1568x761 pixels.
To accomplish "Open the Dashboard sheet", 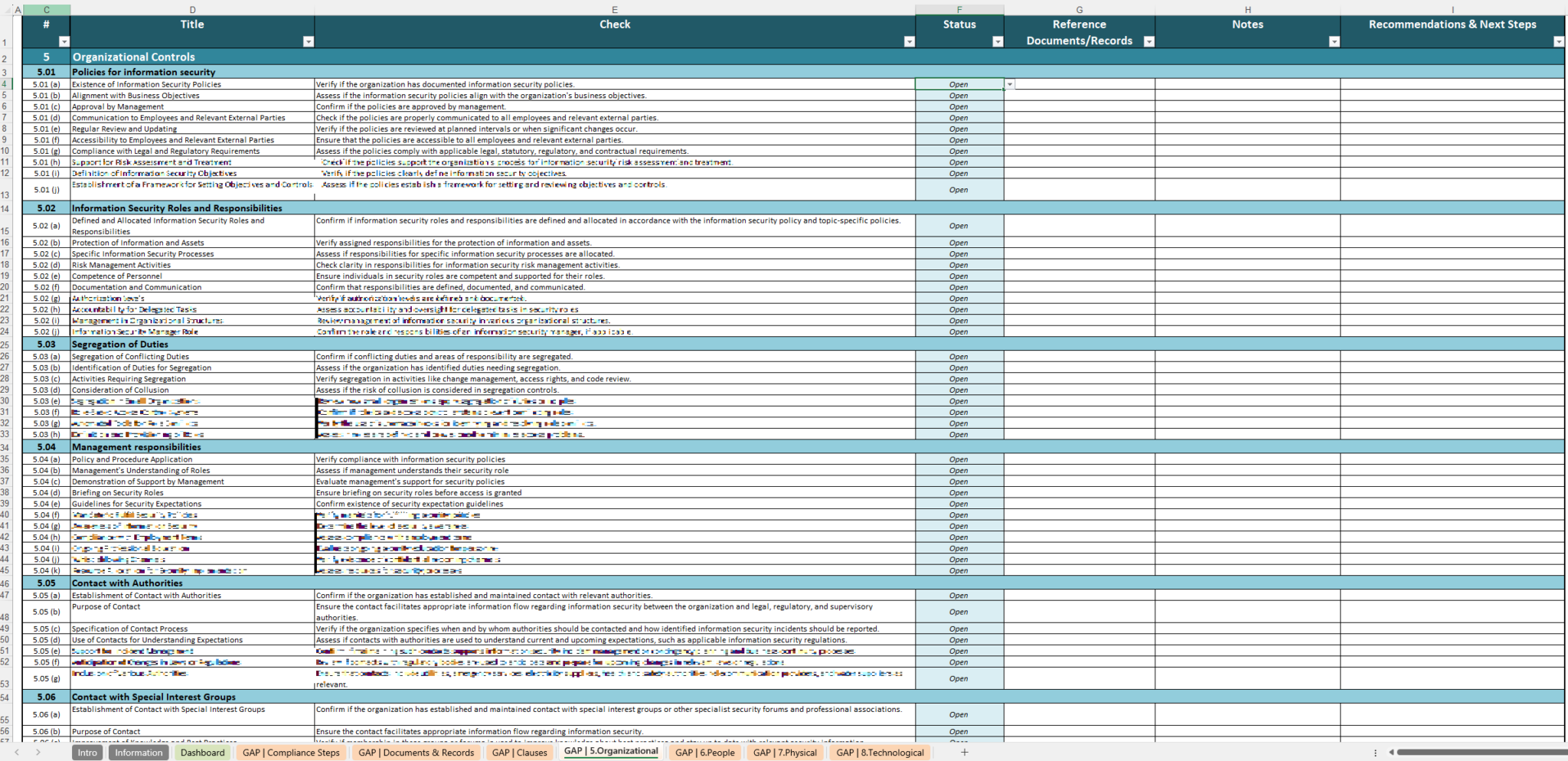I will (202, 753).
